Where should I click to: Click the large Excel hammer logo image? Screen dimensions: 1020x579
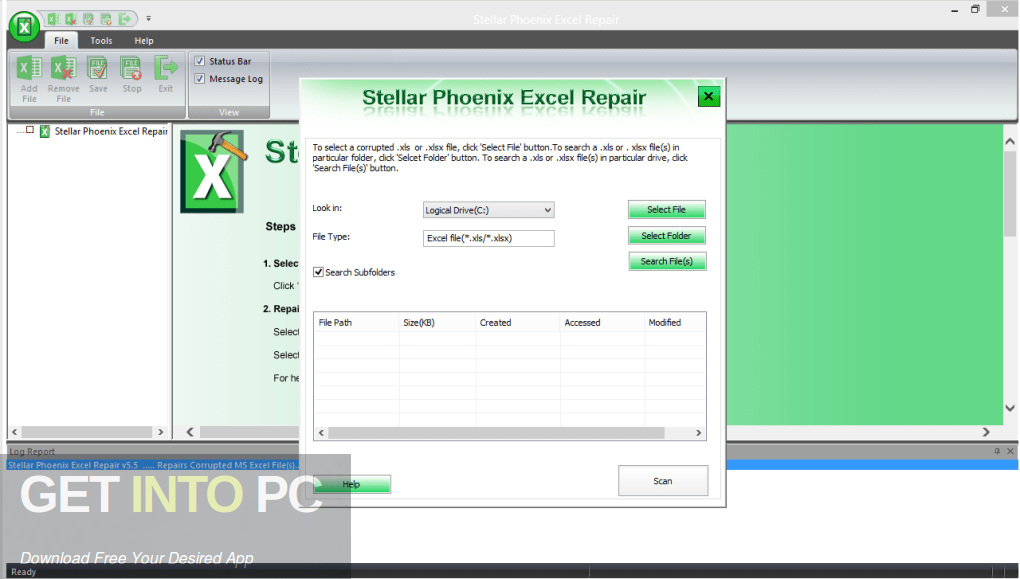(x=213, y=172)
